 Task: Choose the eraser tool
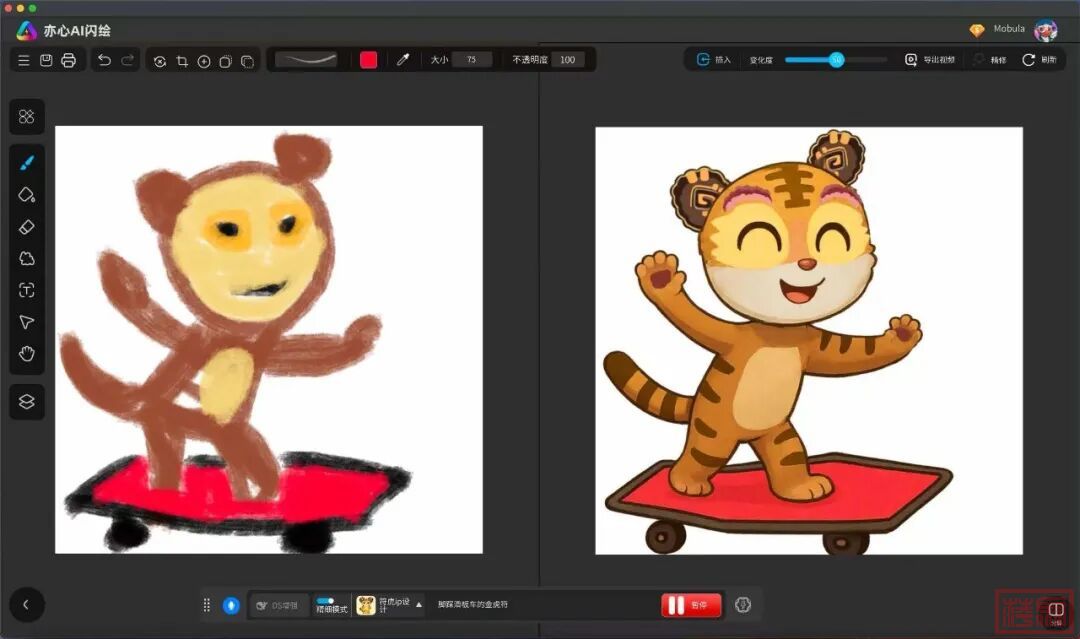coord(27,227)
